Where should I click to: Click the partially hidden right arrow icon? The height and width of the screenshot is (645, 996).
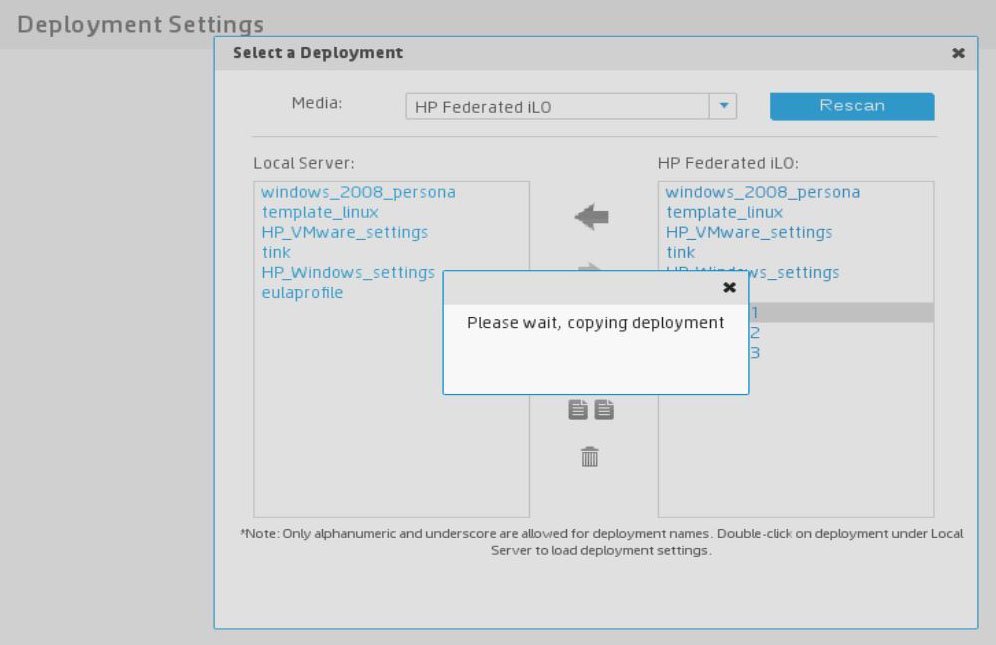[x=589, y=266]
